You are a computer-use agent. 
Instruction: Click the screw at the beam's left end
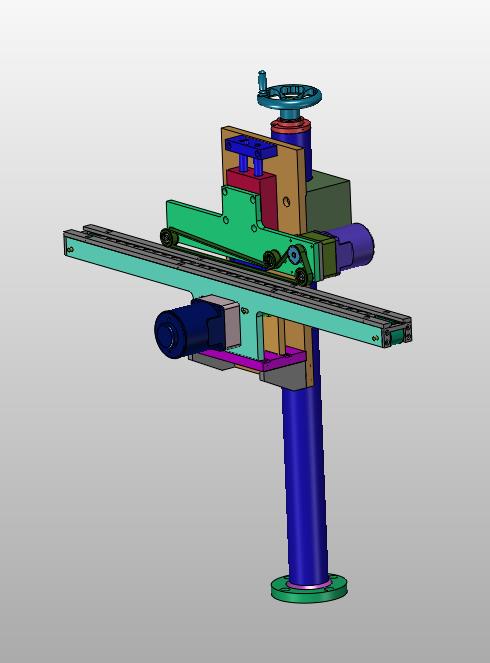70,250
